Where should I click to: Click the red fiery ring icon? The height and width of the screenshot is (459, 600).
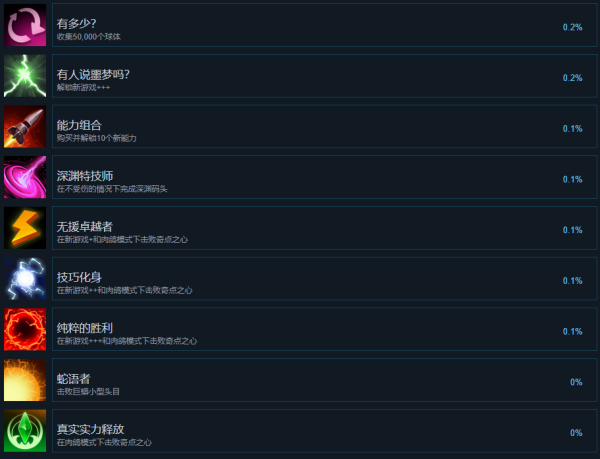[25, 329]
